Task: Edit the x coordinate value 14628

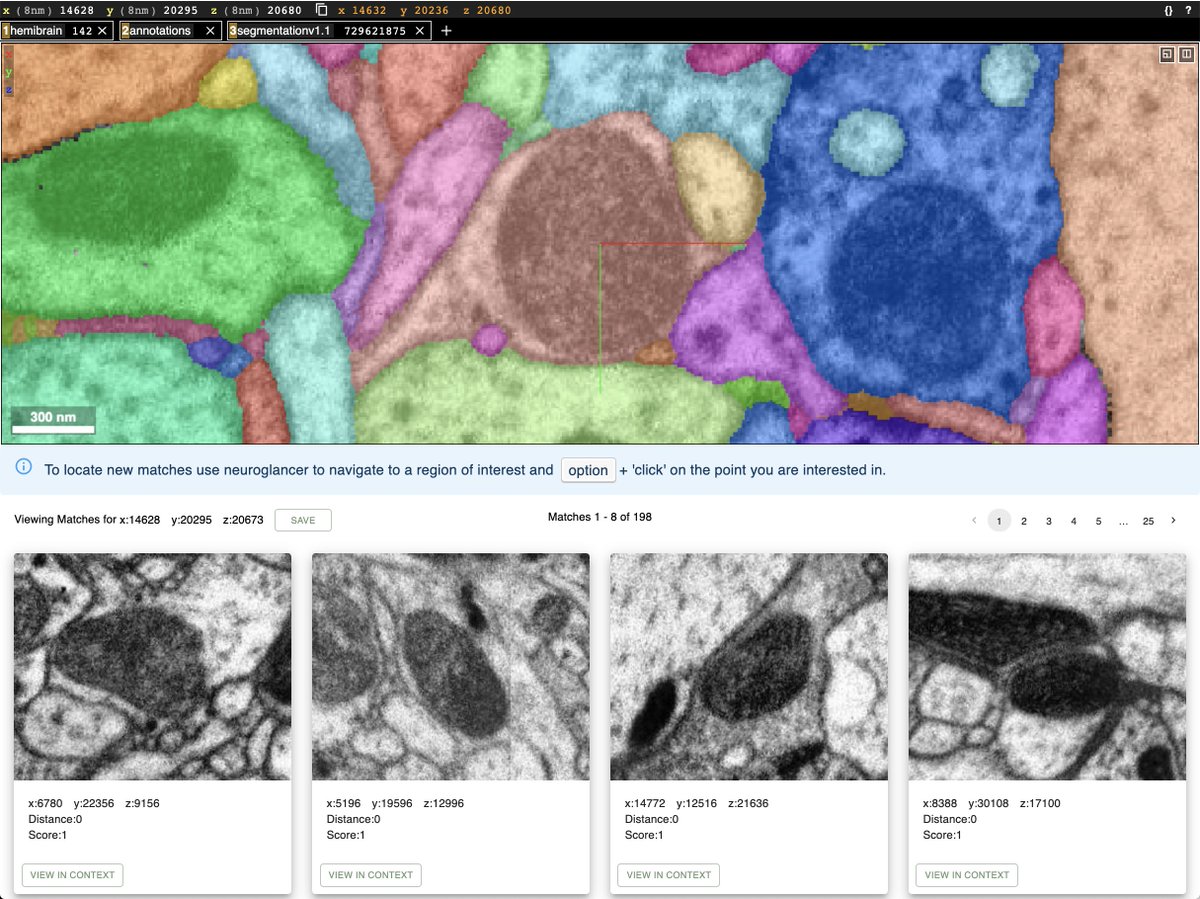Action: pyautogui.click(x=77, y=10)
